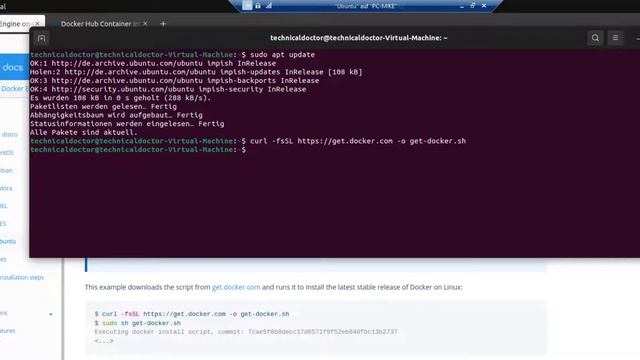Open the Ubuntu entry in the docs sidebar
Image resolution: width=640 pixels, height=360 pixels.
click(x=8, y=241)
